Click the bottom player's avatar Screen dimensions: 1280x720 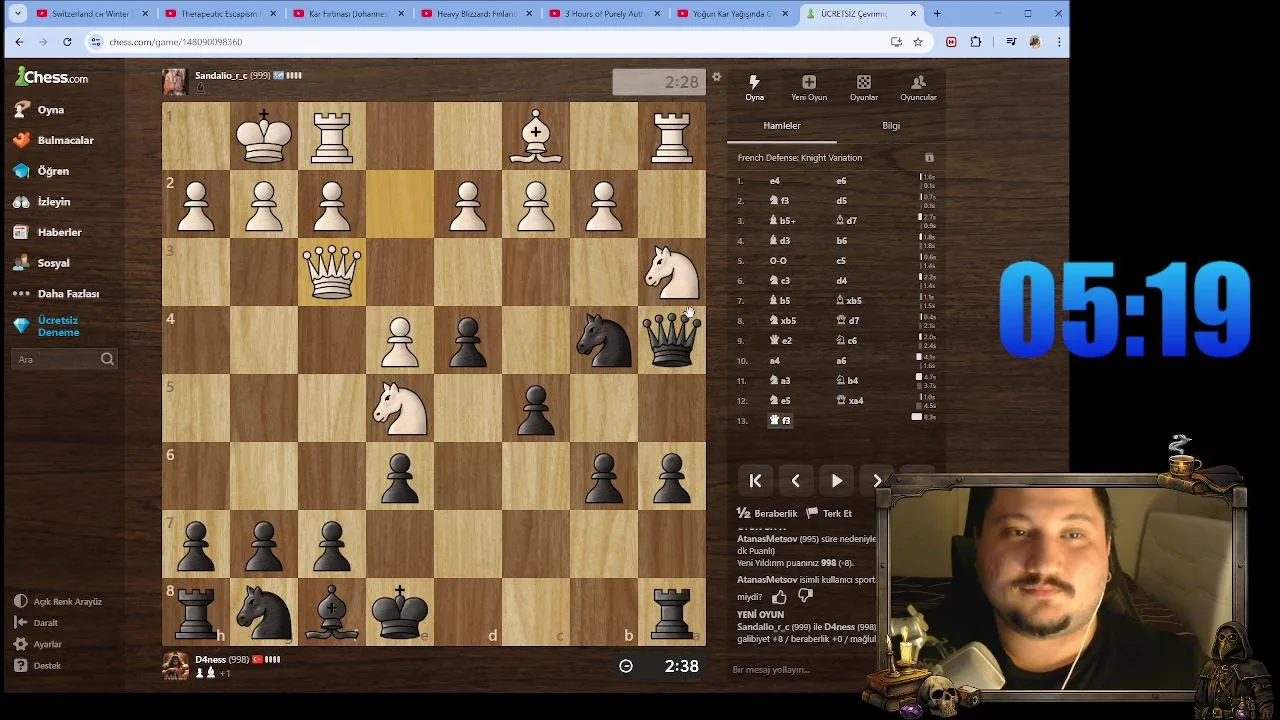pyautogui.click(x=175, y=666)
